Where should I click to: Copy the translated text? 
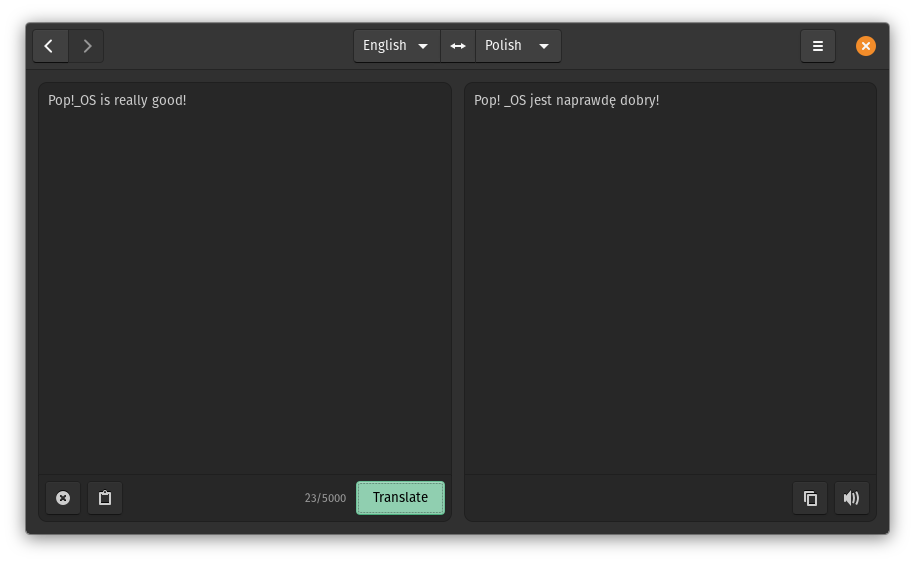point(810,498)
